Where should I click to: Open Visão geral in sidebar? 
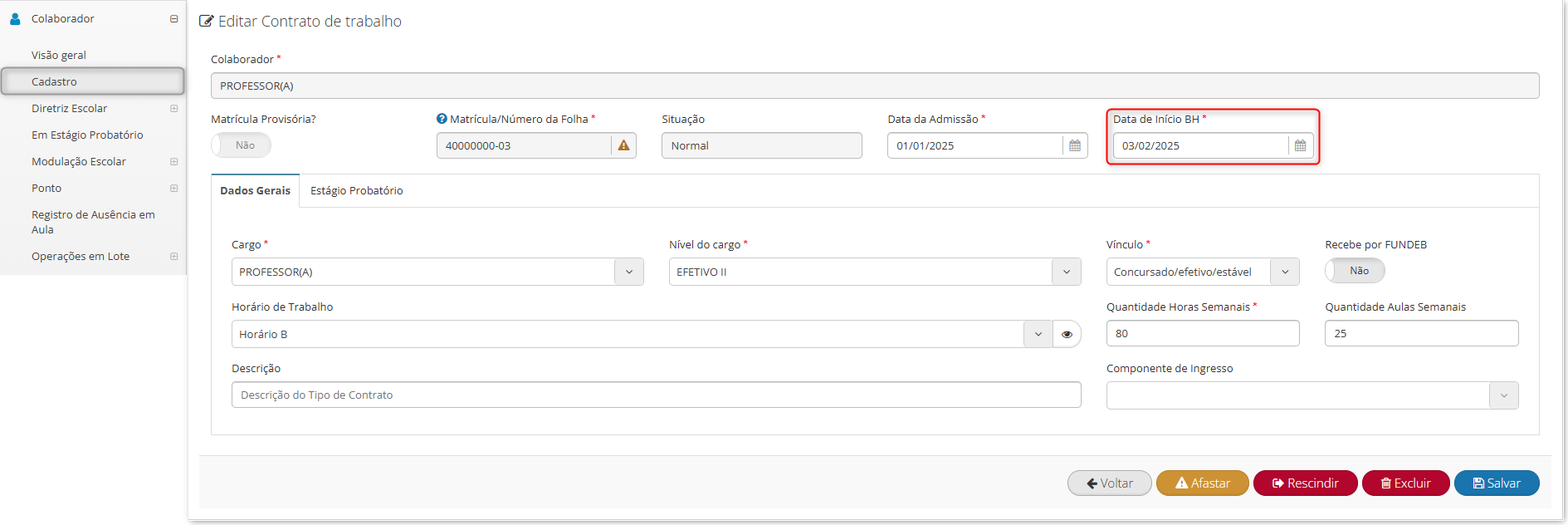[59, 55]
